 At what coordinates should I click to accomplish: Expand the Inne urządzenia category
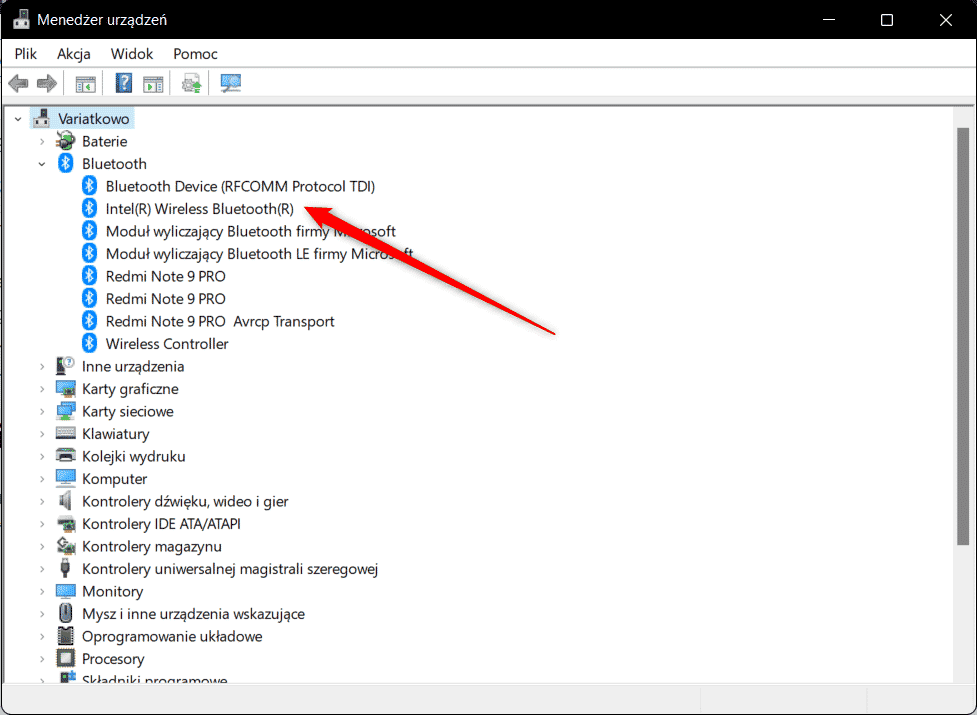(42, 366)
